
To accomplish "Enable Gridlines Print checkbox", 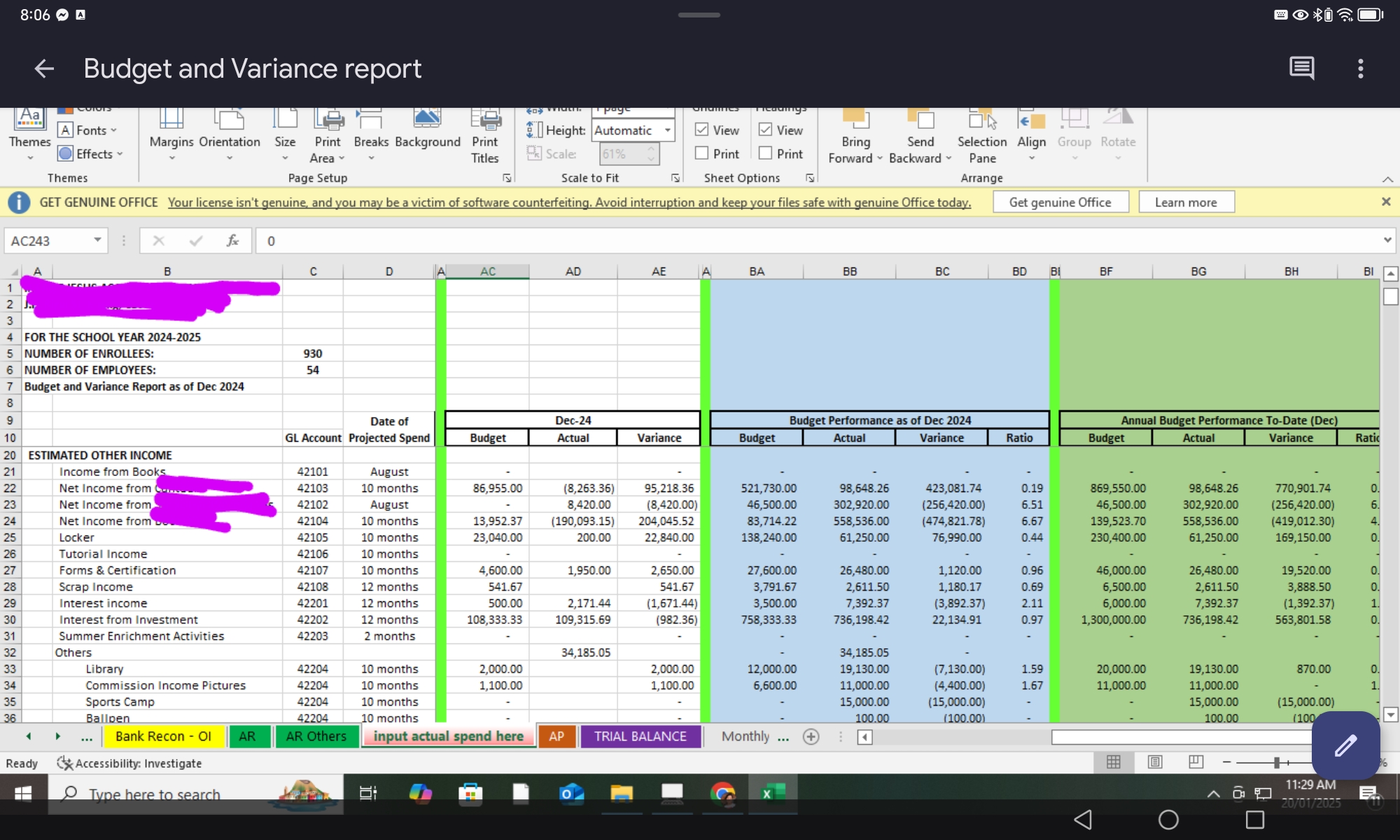I will click(x=702, y=153).
